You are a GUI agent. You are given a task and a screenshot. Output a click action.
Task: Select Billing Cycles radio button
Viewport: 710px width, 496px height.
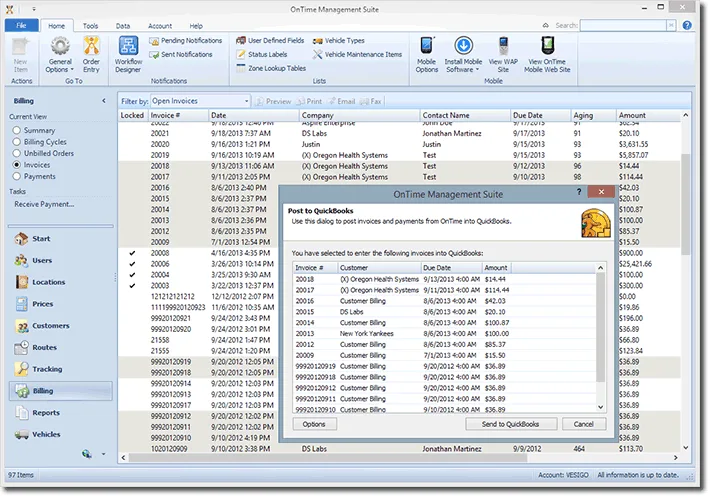pos(17,142)
